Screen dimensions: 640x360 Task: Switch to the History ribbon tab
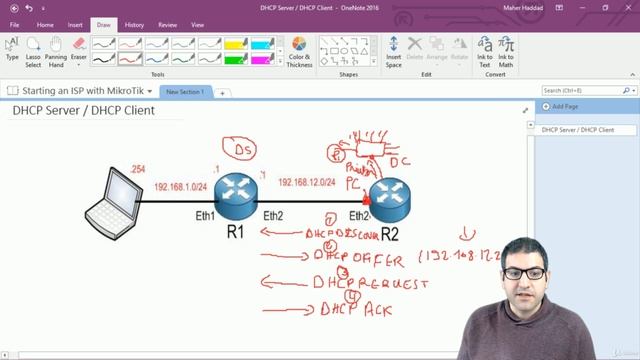coord(134,25)
